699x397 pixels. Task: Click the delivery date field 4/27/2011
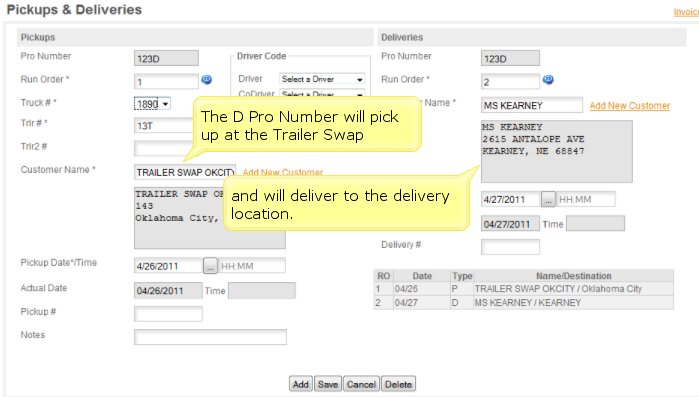click(510, 199)
